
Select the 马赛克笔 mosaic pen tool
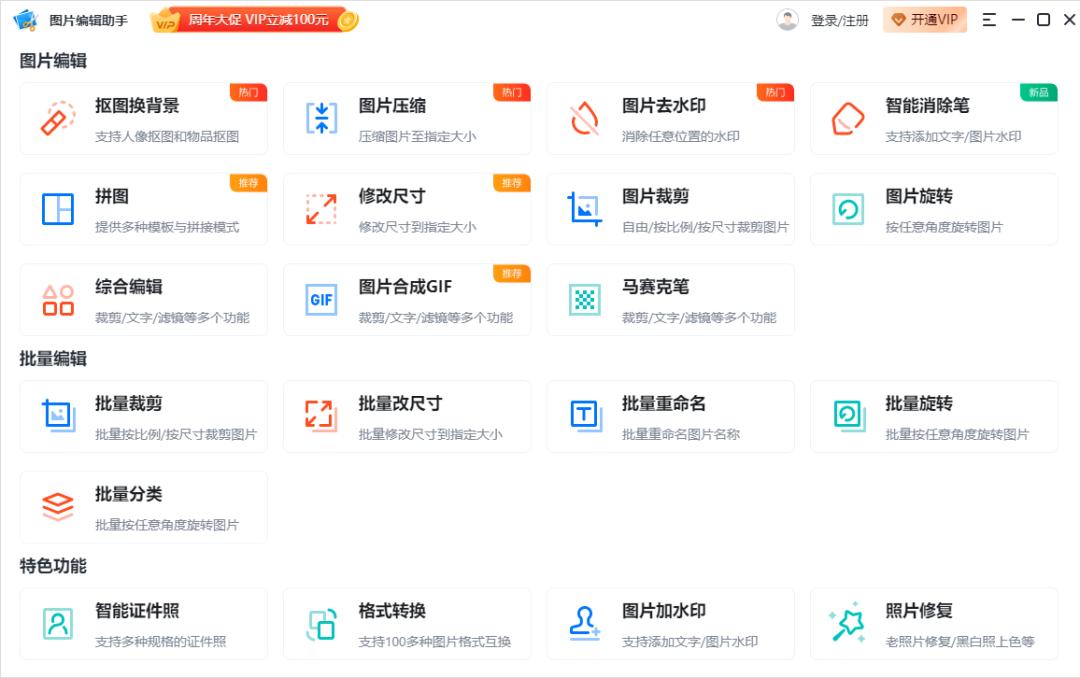[x=671, y=299]
